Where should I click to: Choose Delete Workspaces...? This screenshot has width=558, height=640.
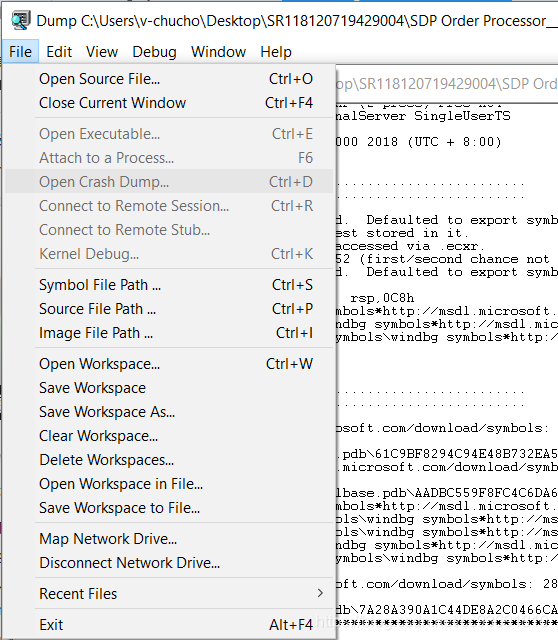169,460
